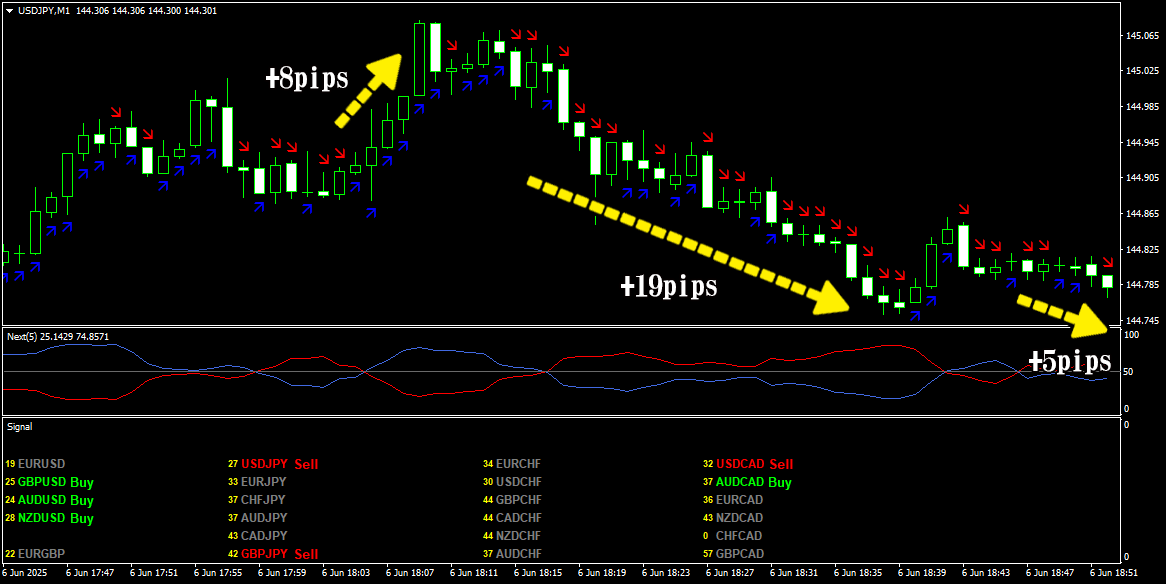This screenshot has height=584, width=1166.
Task: Click the 6 Jun 18:03 time label
Action: click(x=346, y=574)
